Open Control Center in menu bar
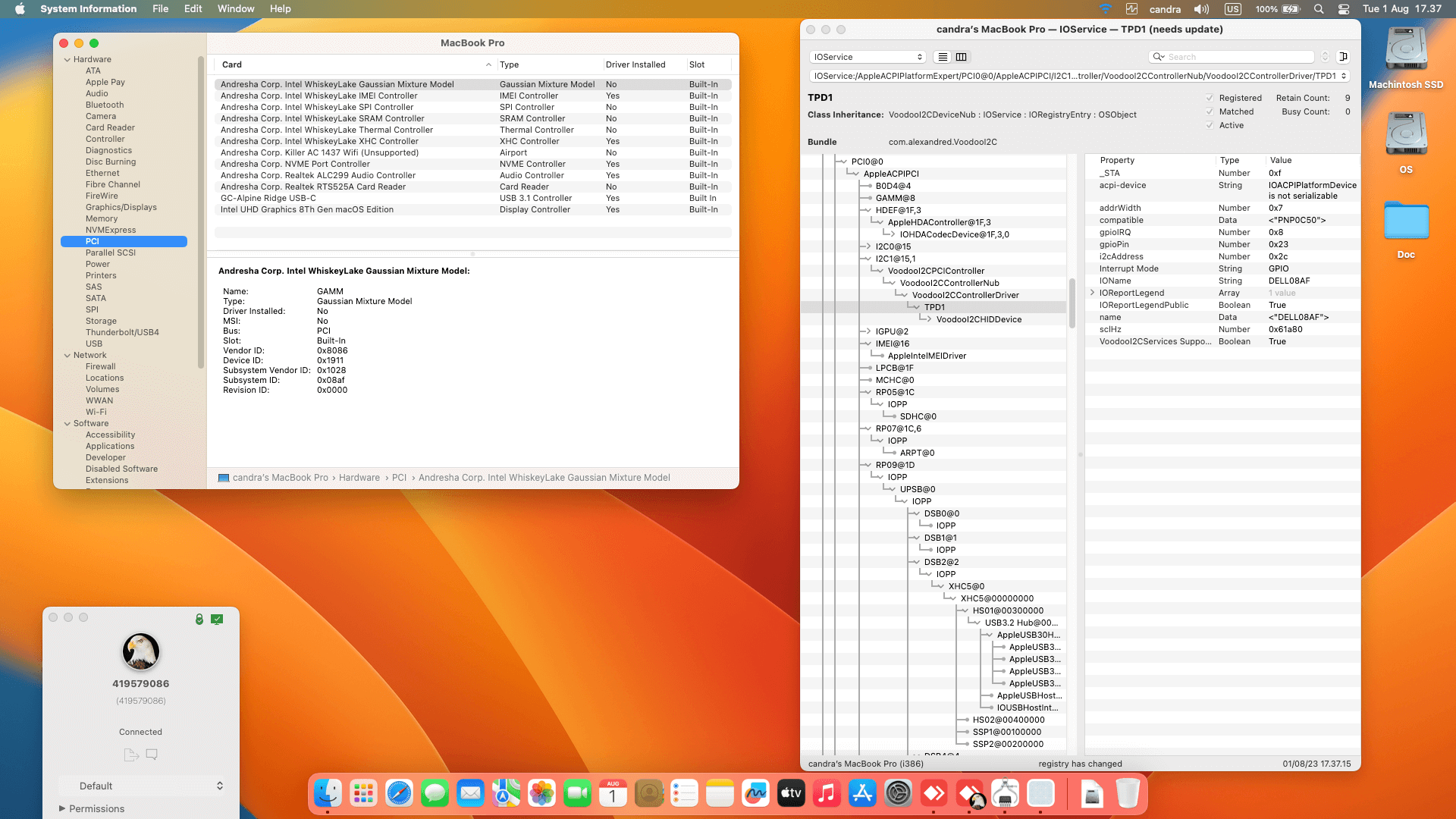This screenshot has height=819, width=1456. pyautogui.click(x=1343, y=9)
